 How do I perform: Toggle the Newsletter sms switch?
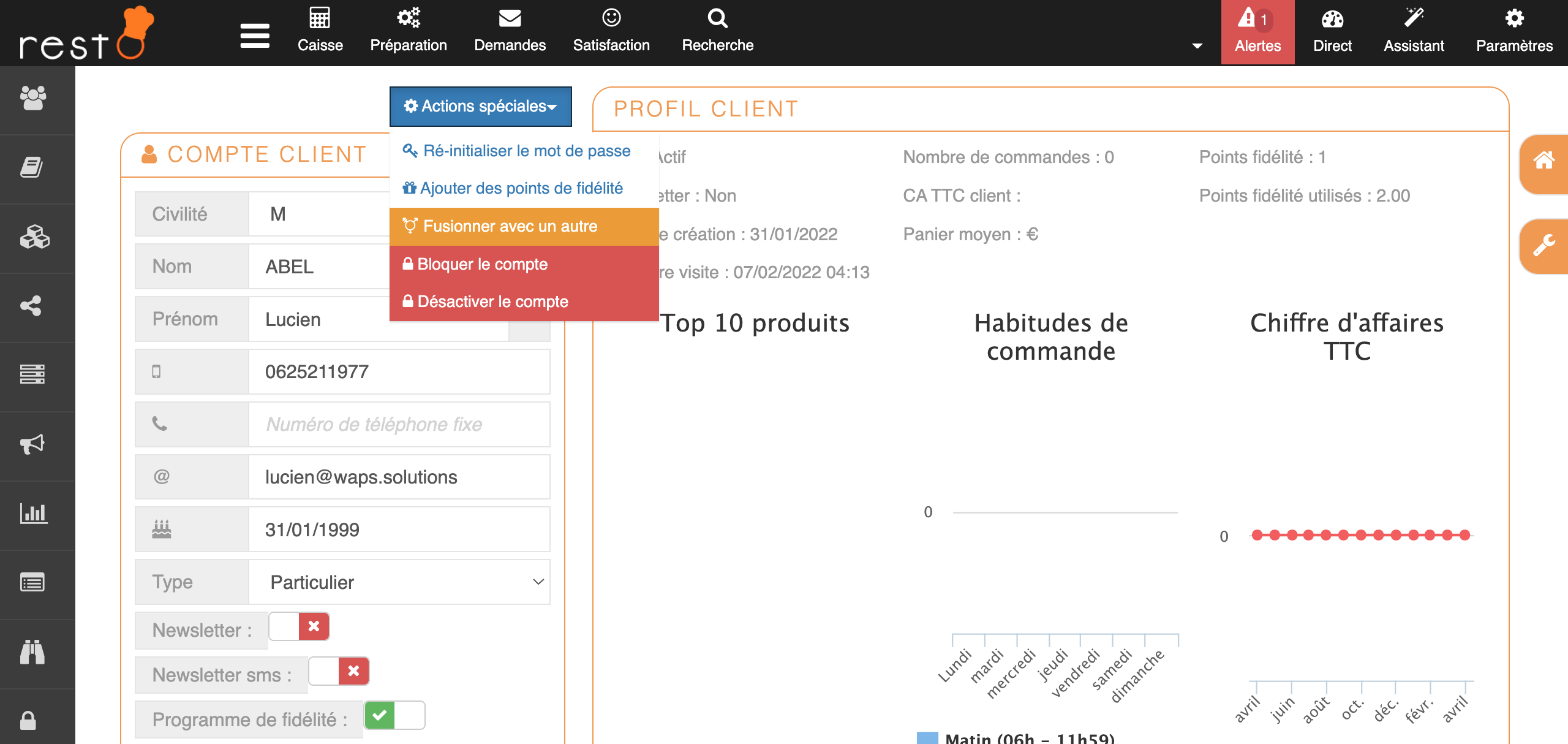(339, 671)
